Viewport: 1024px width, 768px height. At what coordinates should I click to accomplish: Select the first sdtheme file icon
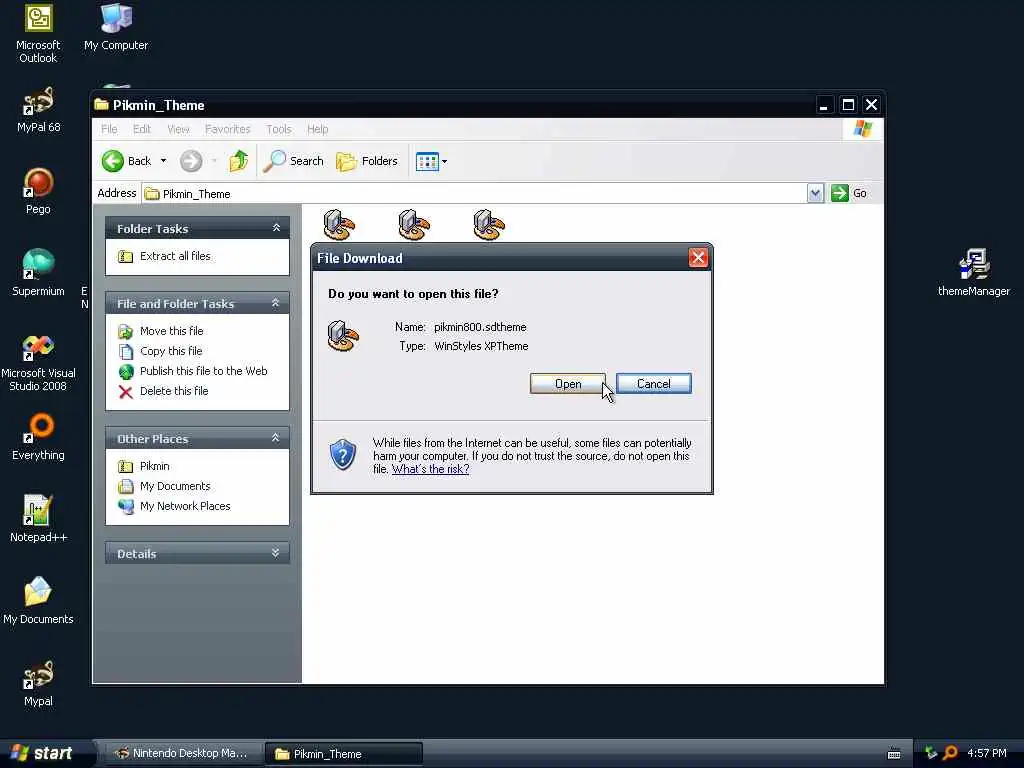(339, 225)
